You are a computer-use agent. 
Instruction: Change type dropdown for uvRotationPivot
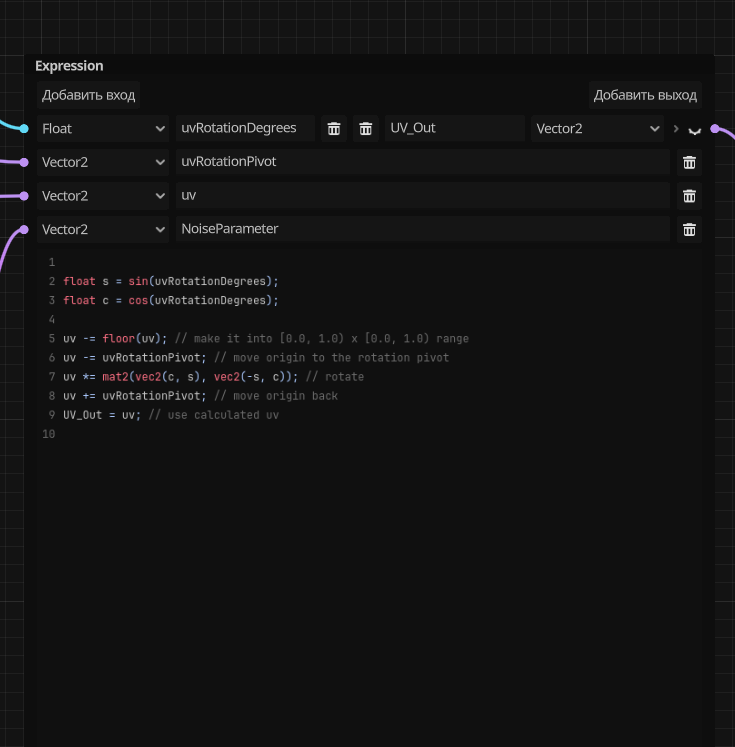coord(103,162)
